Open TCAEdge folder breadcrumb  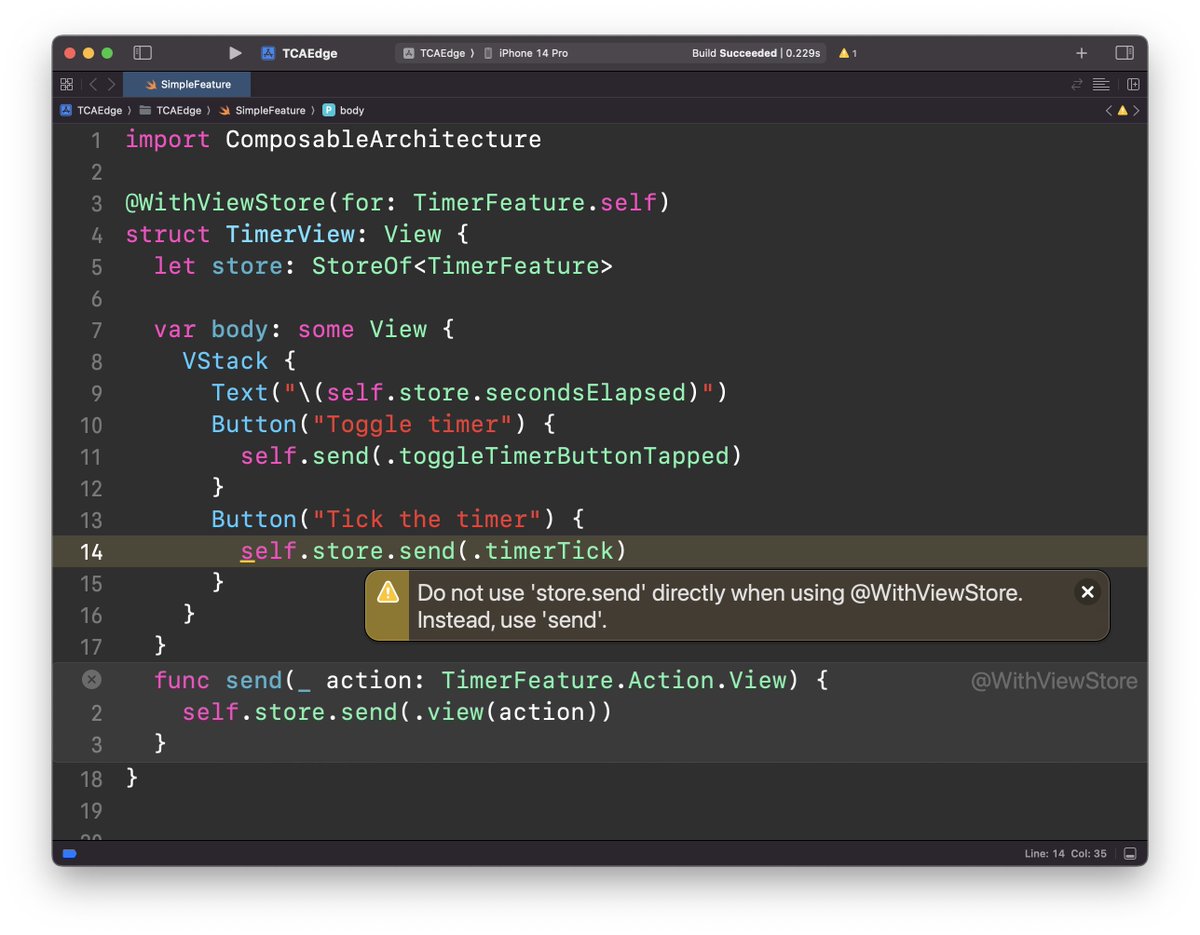(170, 110)
